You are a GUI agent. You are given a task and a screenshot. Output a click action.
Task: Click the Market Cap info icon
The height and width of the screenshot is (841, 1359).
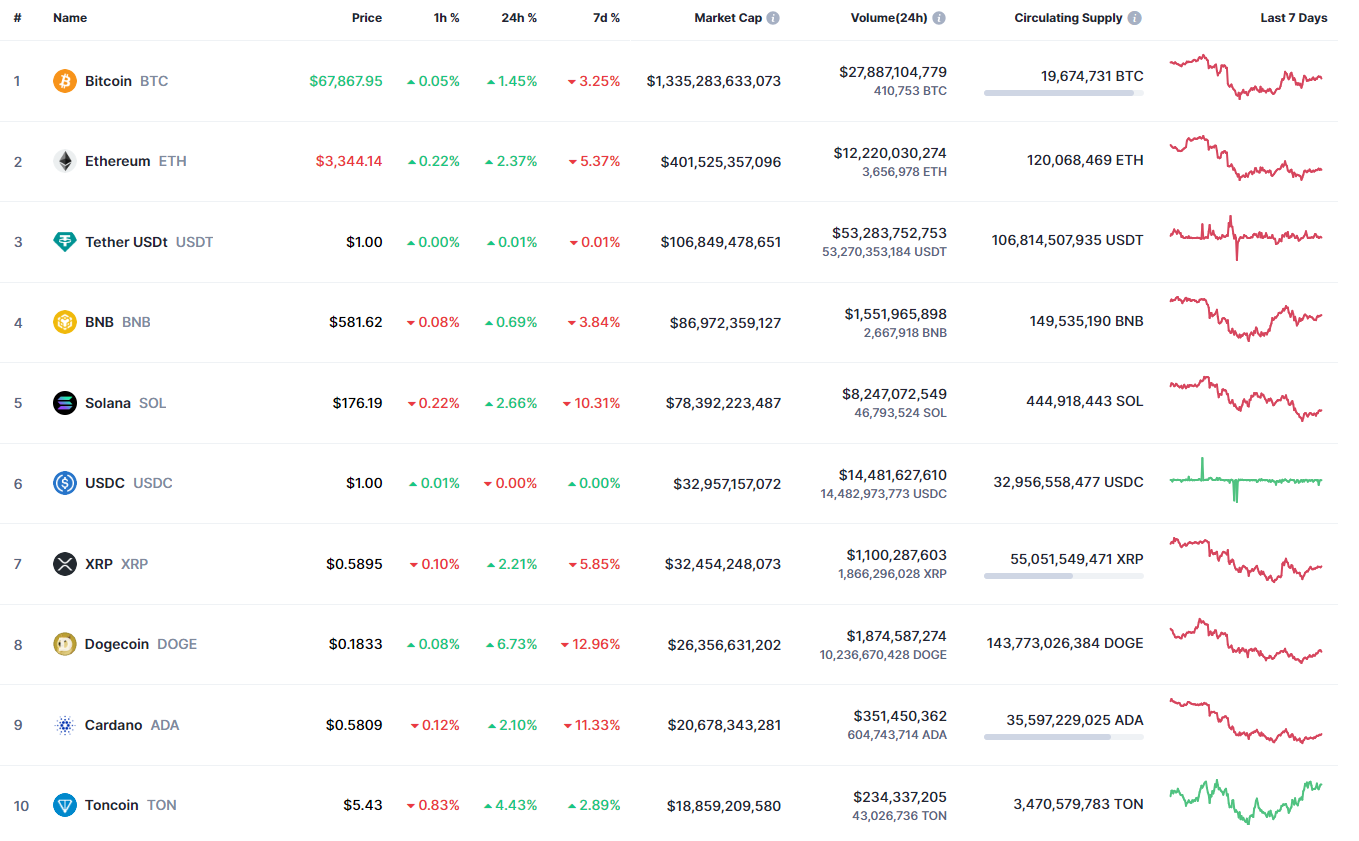tap(773, 18)
